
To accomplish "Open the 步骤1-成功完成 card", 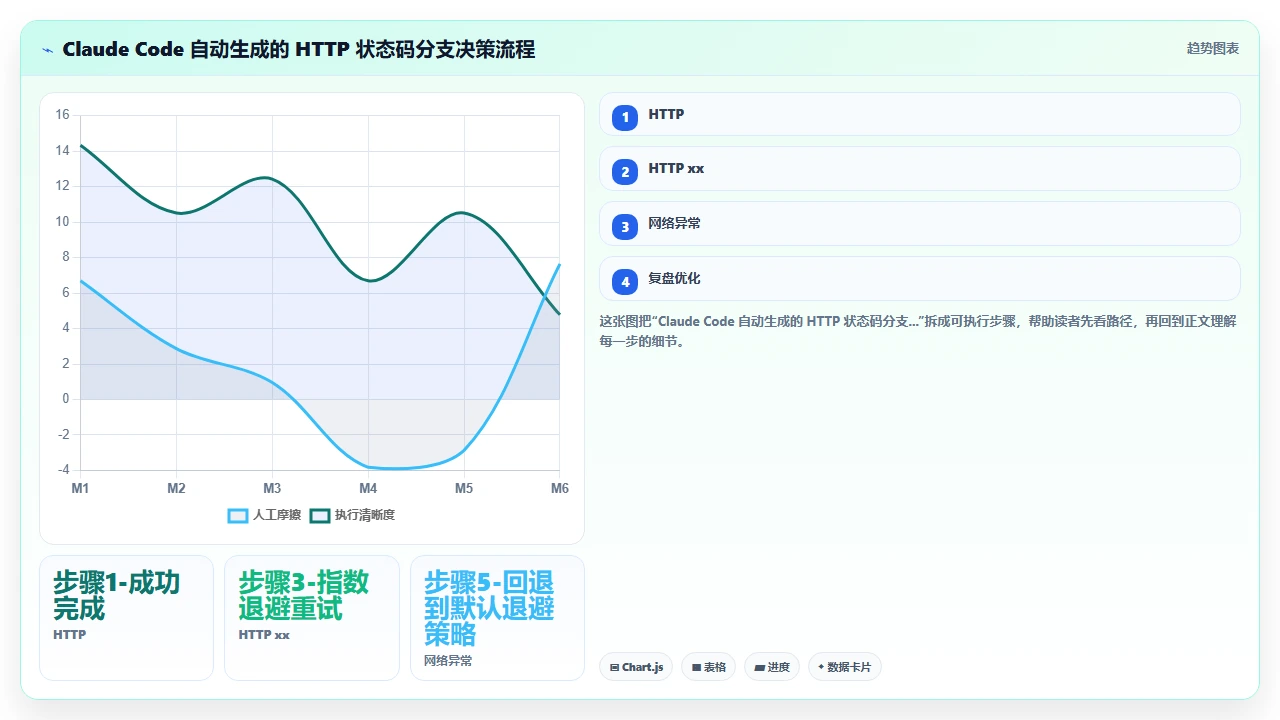I will [x=126, y=618].
